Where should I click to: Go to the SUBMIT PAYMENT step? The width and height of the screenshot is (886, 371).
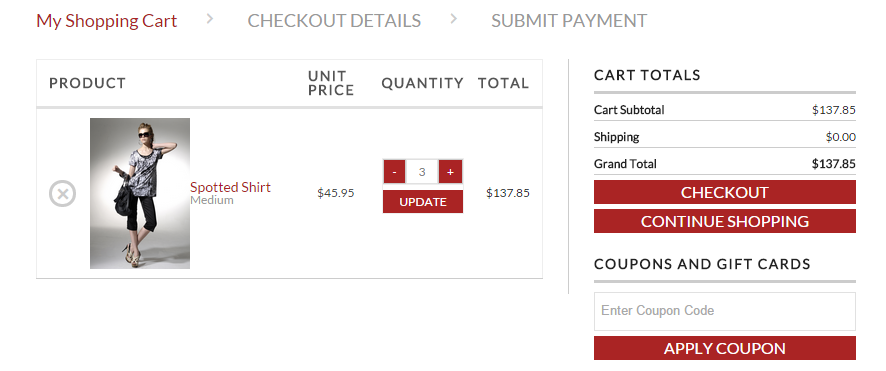click(x=569, y=21)
